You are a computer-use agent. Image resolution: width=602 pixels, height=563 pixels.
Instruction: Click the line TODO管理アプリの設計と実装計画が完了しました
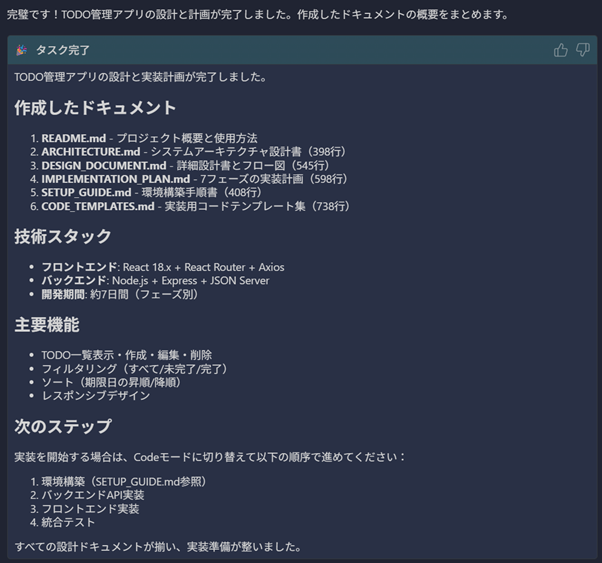[141, 77]
